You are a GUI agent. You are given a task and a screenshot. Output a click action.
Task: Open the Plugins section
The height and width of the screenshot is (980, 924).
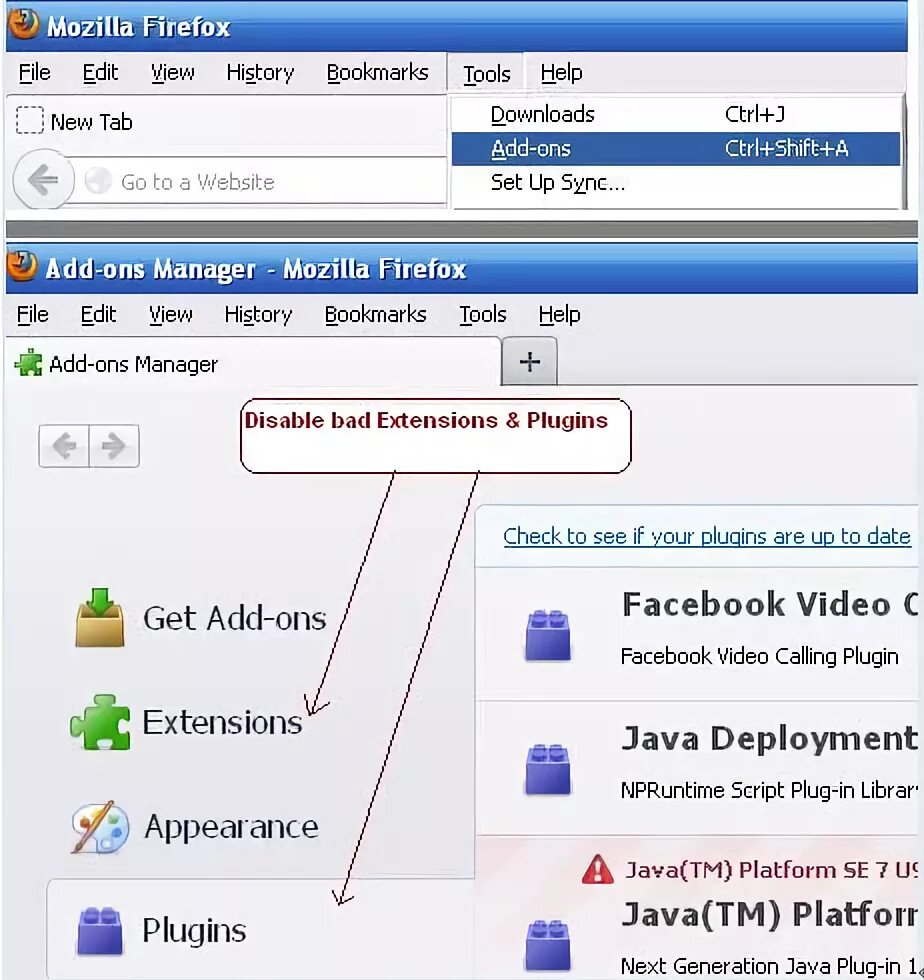click(x=261, y=929)
